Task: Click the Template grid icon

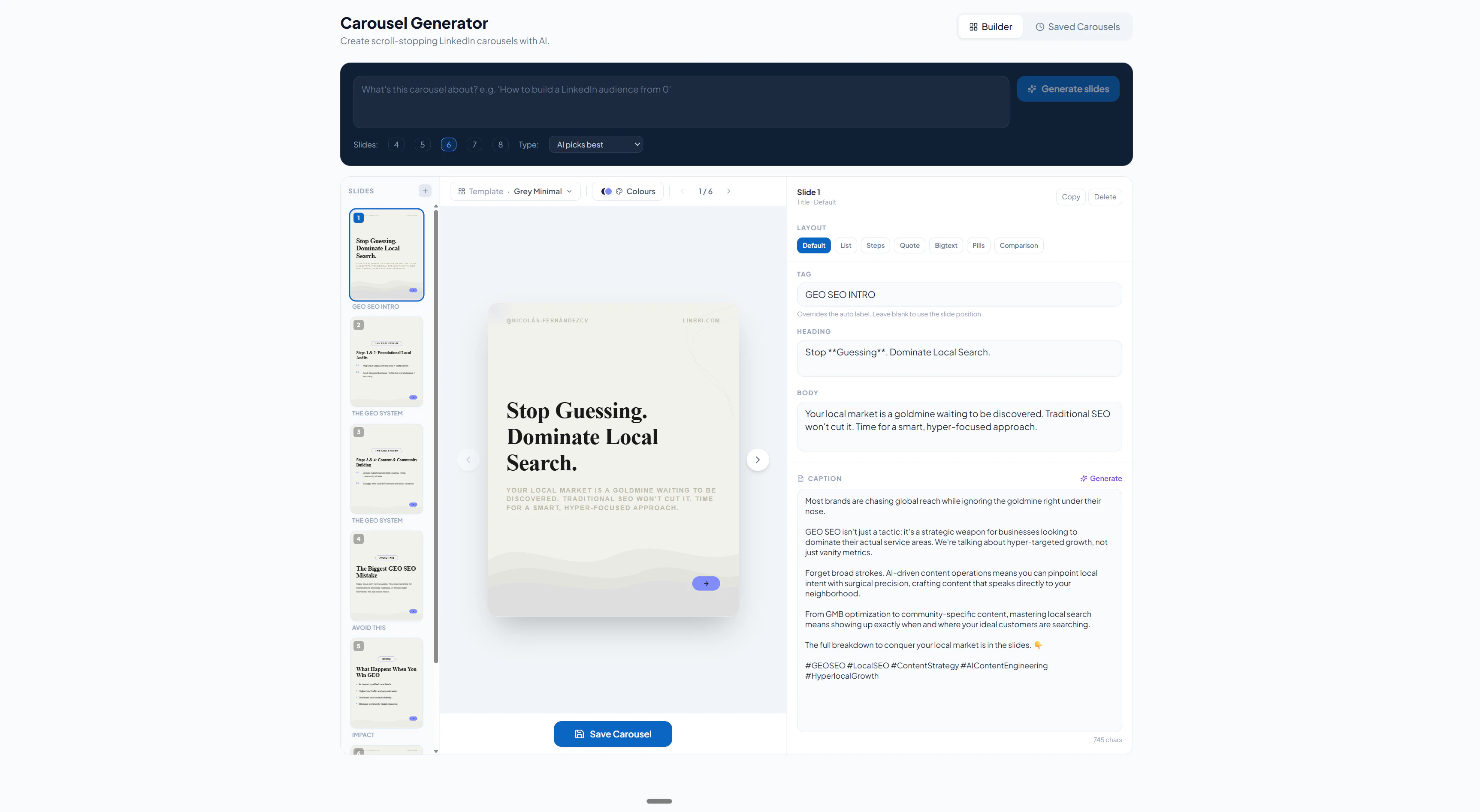Action: (461, 191)
